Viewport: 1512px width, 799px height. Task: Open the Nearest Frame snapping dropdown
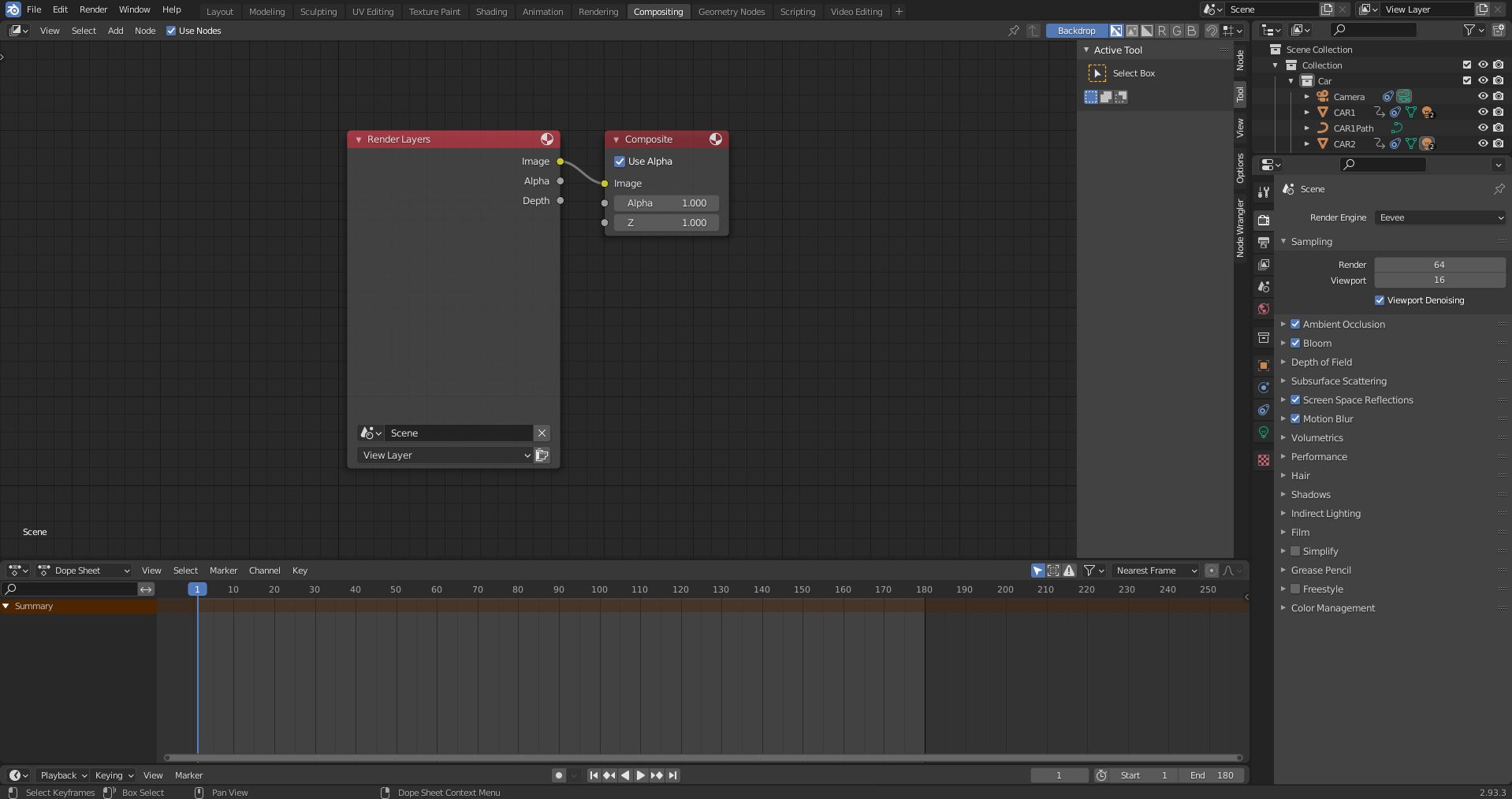tap(1156, 570)
